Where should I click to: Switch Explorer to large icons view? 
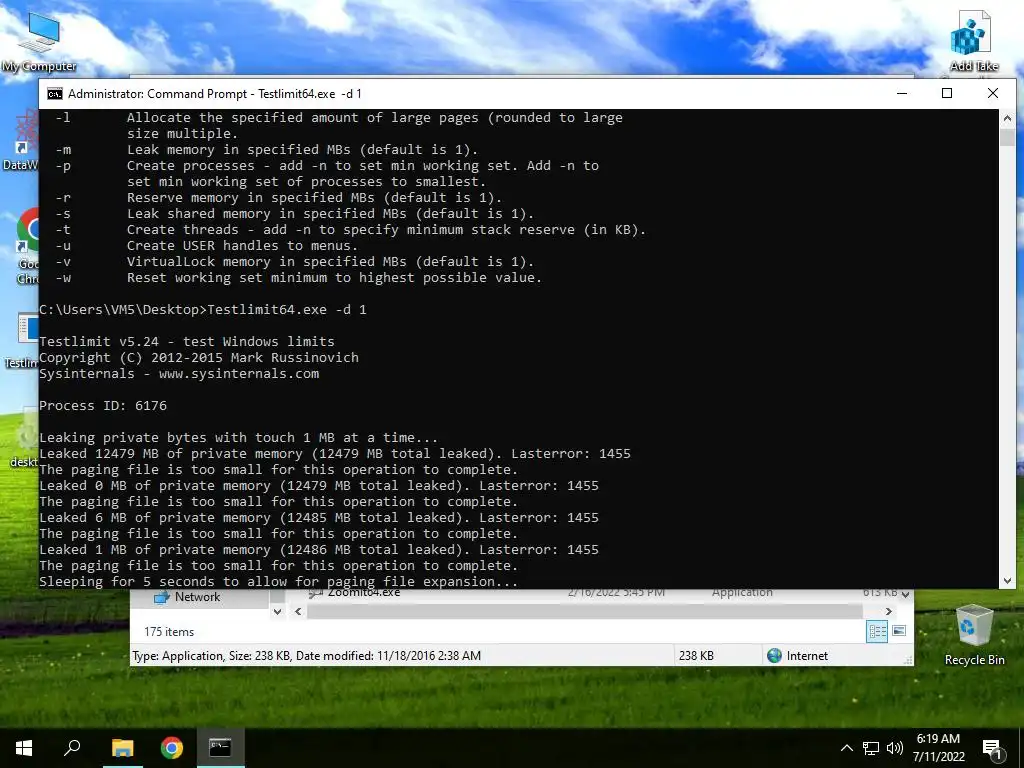[x=899, y=631]
